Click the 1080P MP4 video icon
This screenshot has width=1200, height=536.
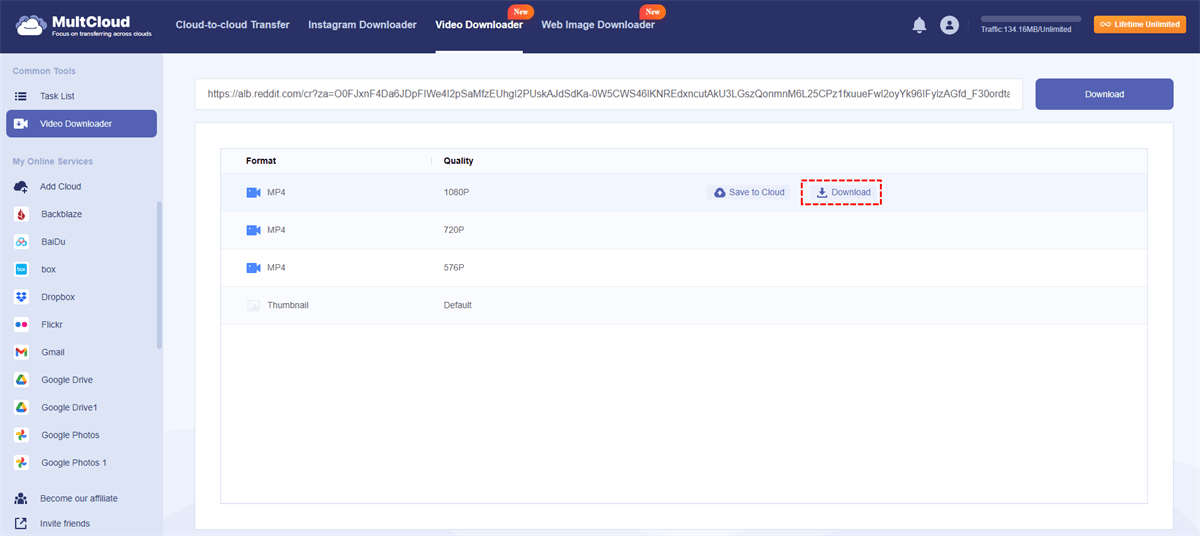tap(253, 192)
